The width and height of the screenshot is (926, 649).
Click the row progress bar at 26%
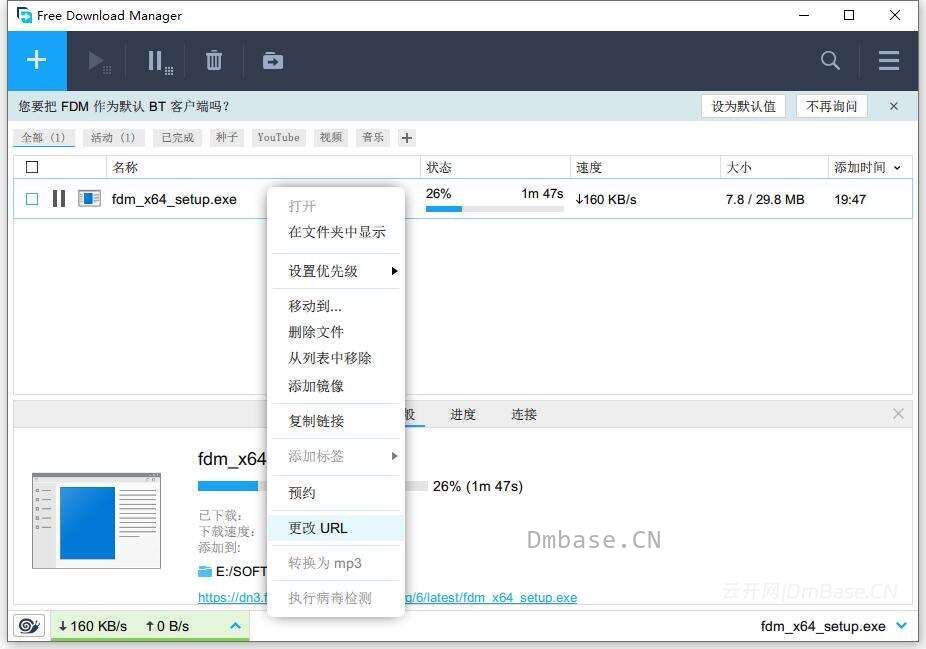494,208
